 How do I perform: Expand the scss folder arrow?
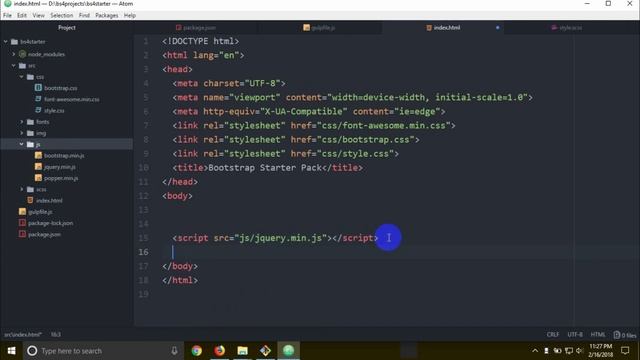click(x=22, y=189)
